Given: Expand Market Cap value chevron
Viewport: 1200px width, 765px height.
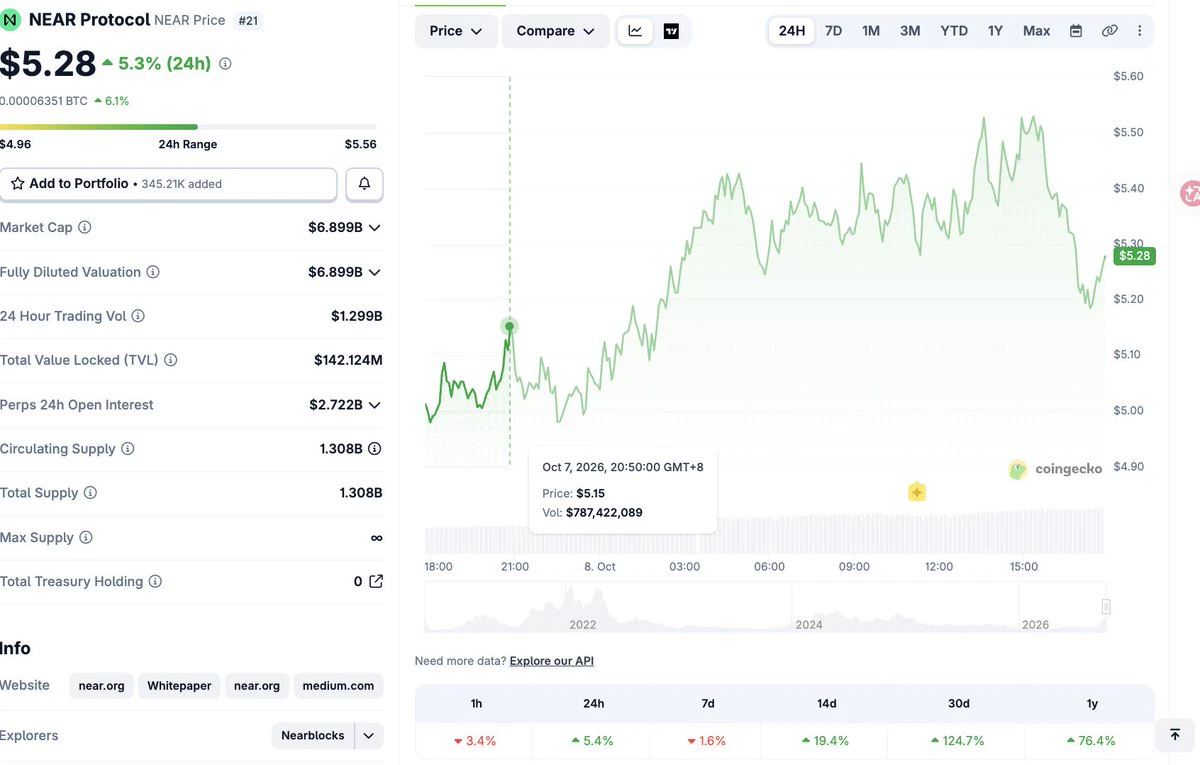Looking at the screenshot, I should [x=375, y=228].
